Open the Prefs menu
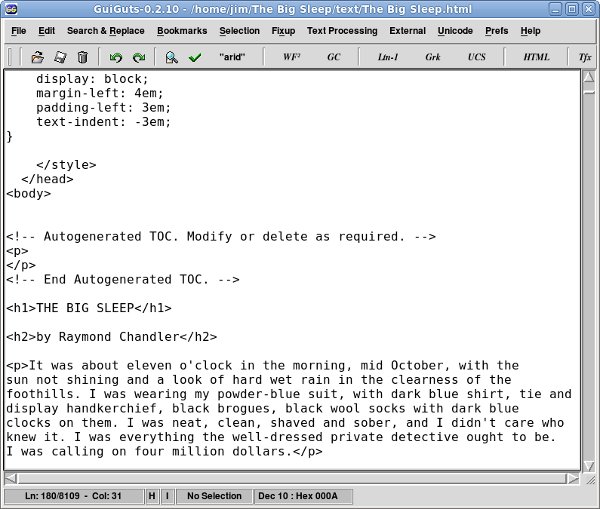This screenshot has width=600, height=509. (497, 31)
